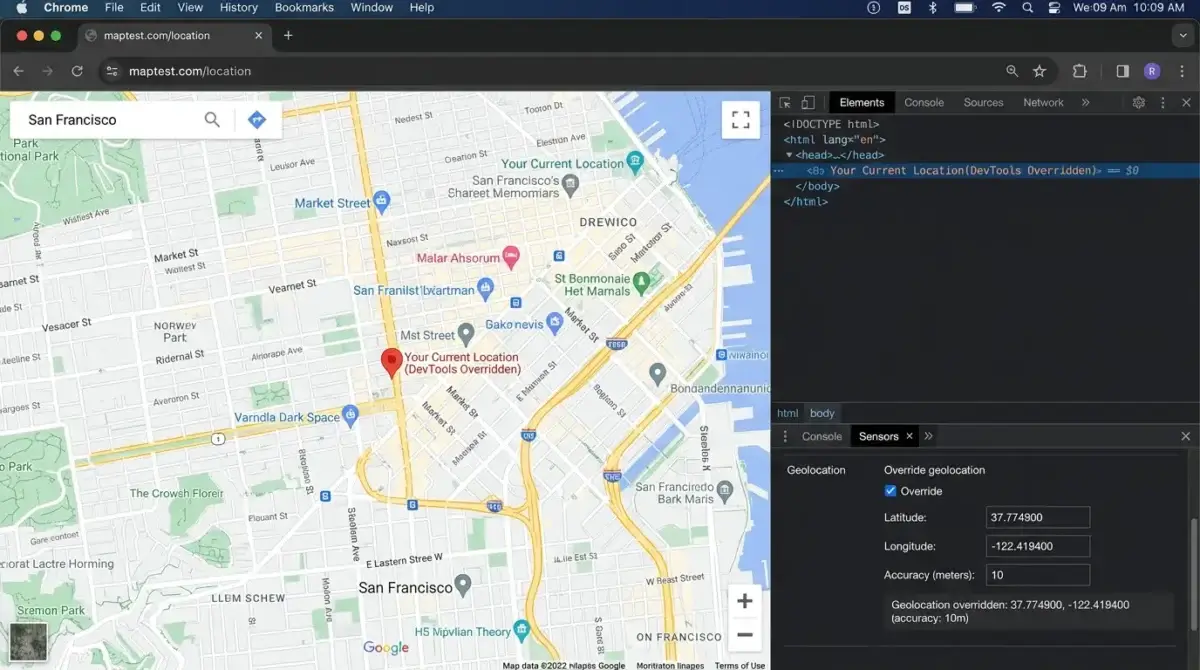This screenshot has height=670, width=1200.
Task: Open the Network tab
Action: pos(1043,102)
